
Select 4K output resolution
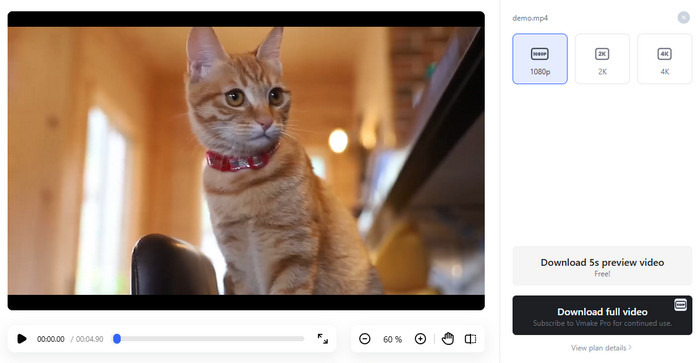point(665,58)
